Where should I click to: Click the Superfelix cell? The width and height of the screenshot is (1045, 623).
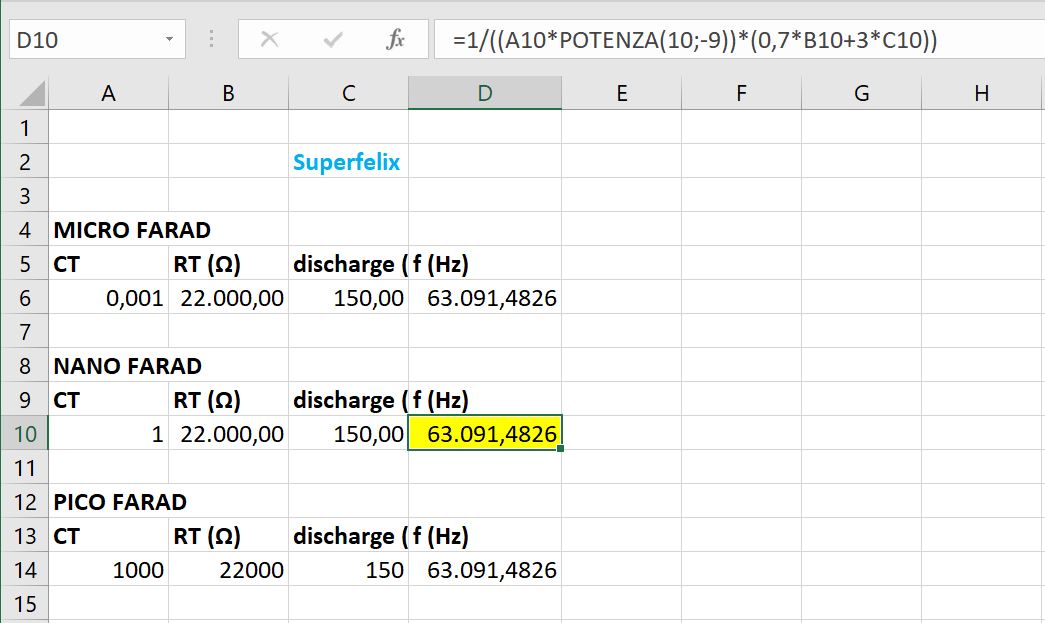(347, 162)
